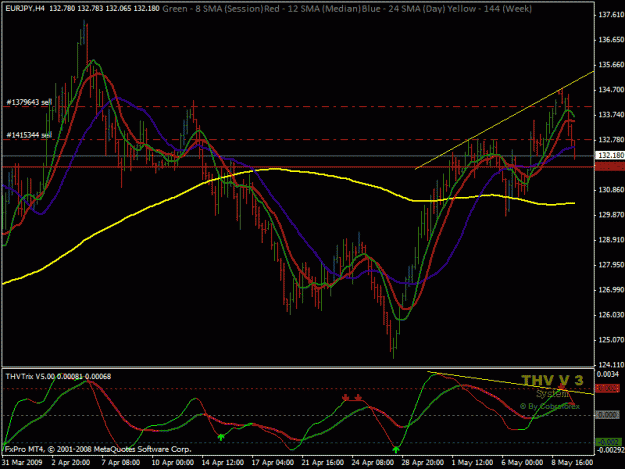The image size is (625, 469).
Task: Click the 134.700 price axis label
Action: click(x=611, y=90)
